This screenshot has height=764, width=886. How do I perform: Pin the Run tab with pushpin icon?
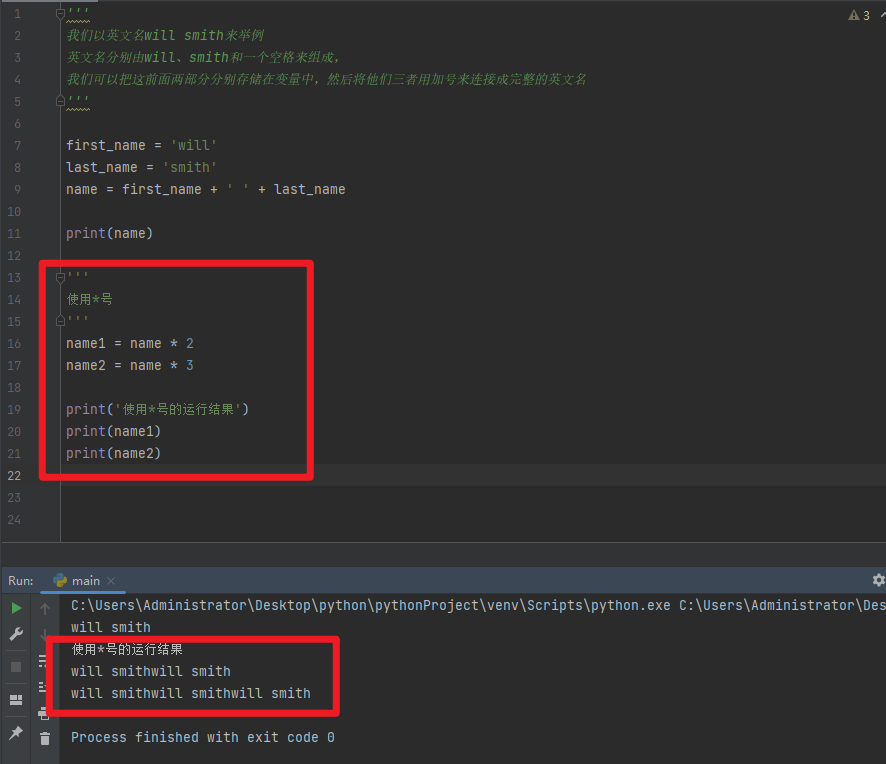tap(16, 733)
